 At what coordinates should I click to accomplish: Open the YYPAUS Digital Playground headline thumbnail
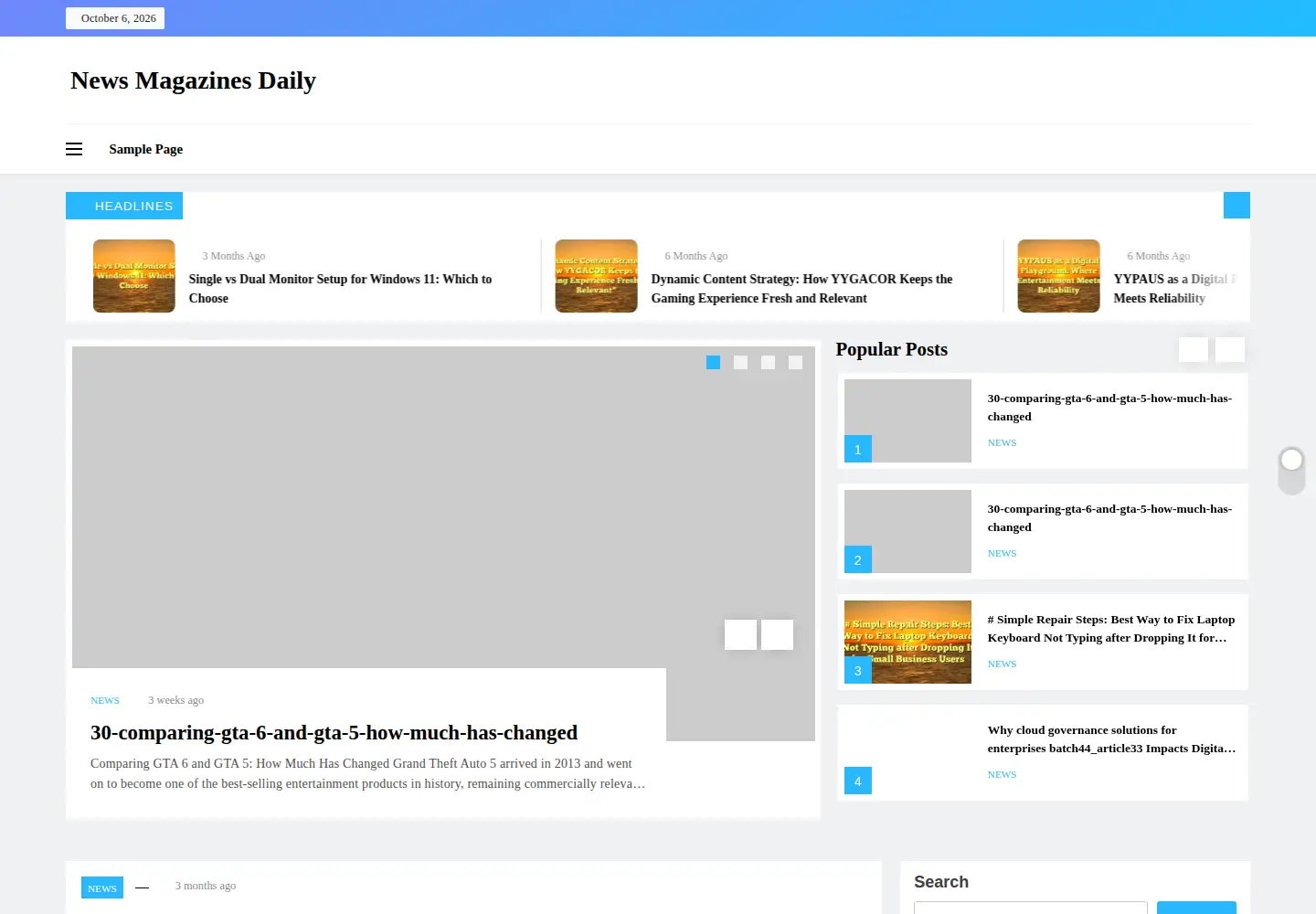click(x=1059, y=276)
